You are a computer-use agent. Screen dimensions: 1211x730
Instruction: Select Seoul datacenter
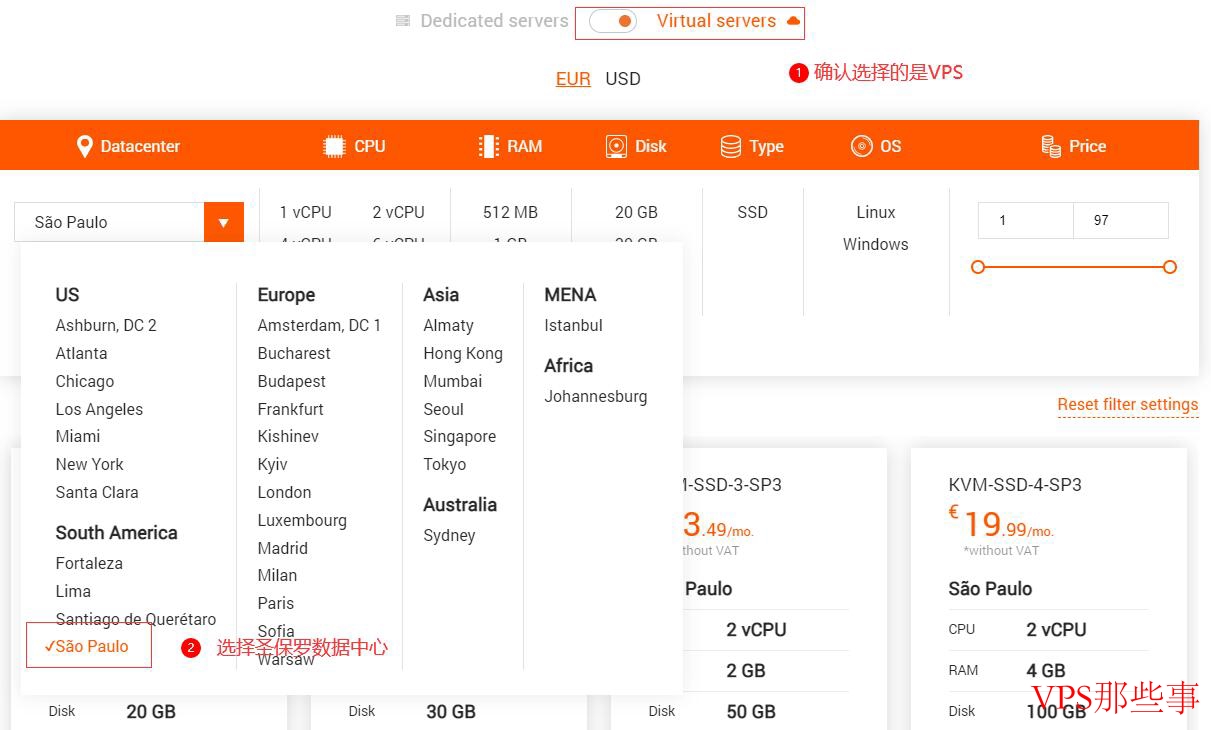pos(443,409)
